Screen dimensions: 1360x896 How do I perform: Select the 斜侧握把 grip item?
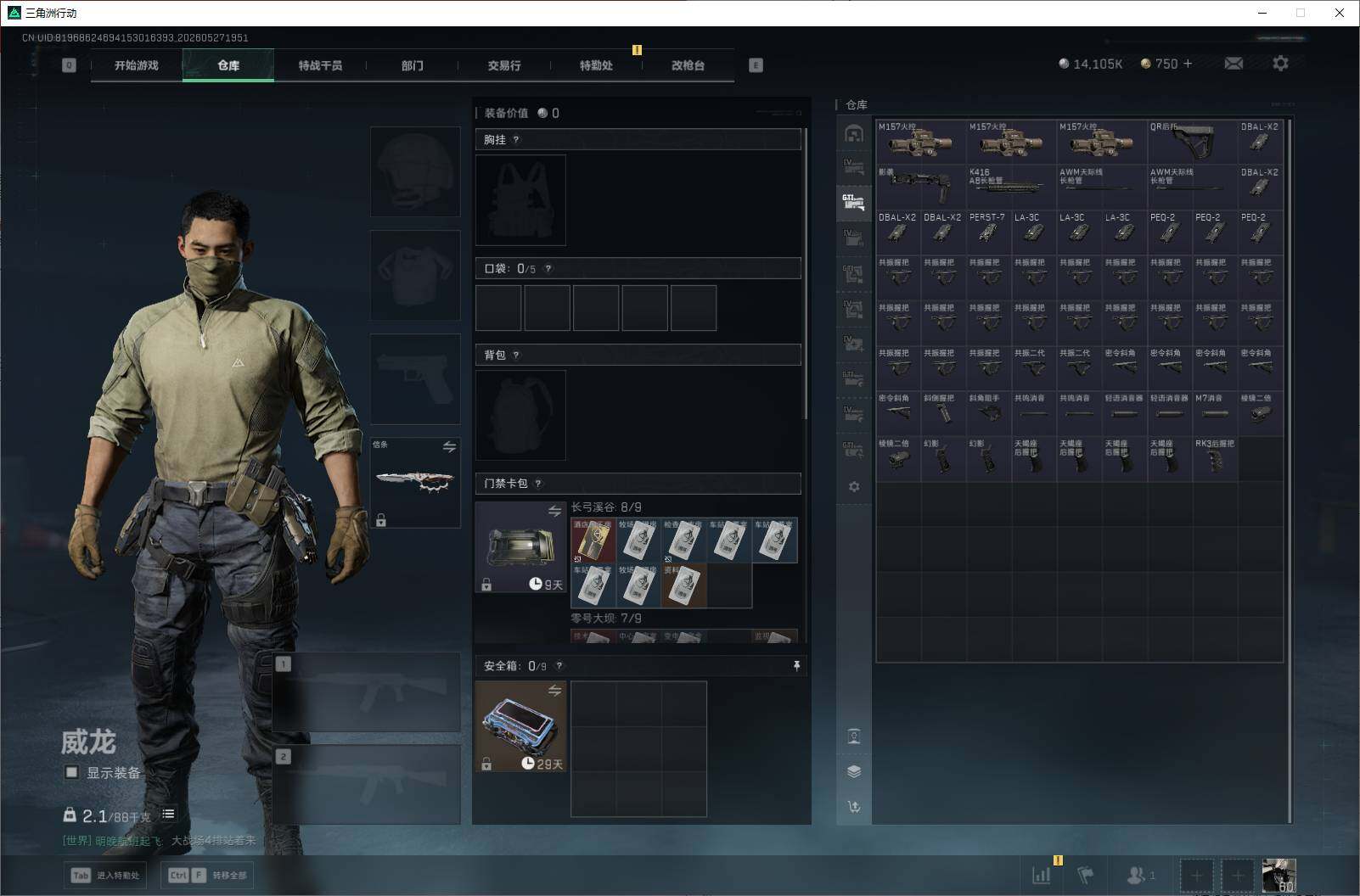click(x=943, y=413)
